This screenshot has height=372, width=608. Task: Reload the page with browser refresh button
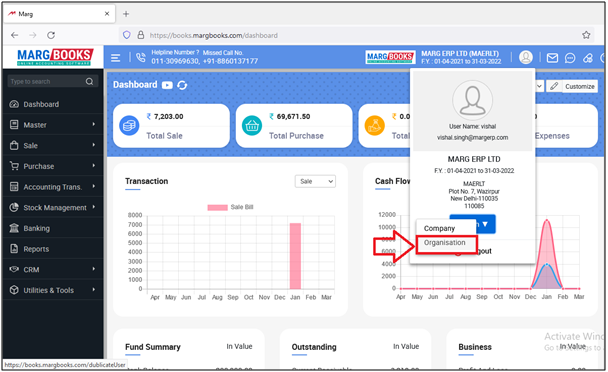point(51,35)
